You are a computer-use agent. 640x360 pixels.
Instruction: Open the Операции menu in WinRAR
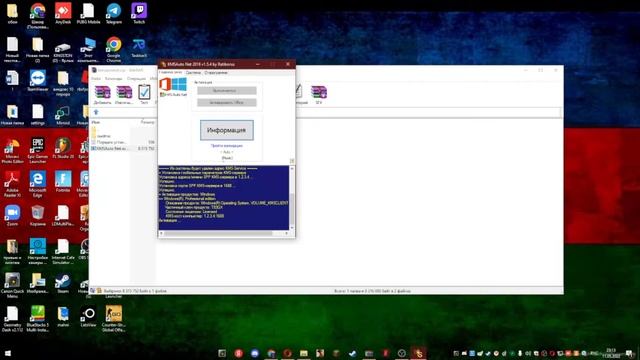click(136, 78)
